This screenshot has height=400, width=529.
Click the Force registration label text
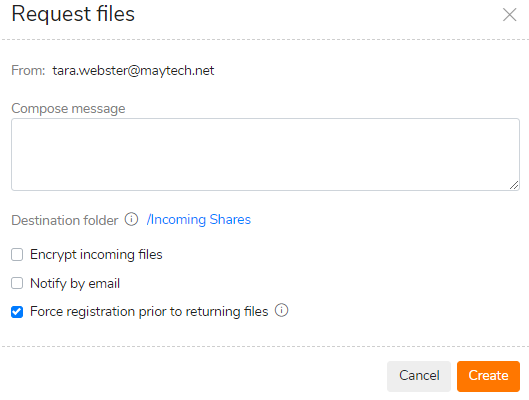149,312
